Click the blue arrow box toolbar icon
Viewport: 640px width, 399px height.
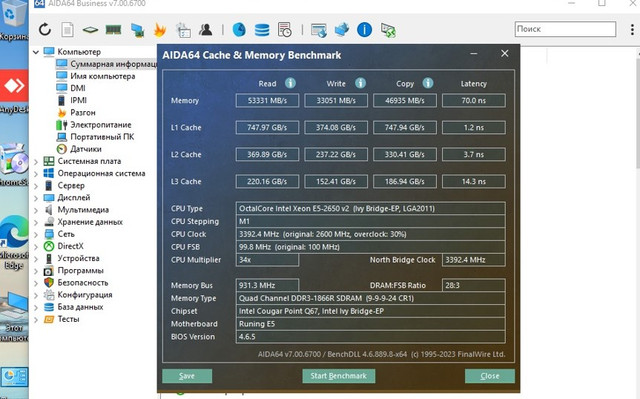[342, 30]
